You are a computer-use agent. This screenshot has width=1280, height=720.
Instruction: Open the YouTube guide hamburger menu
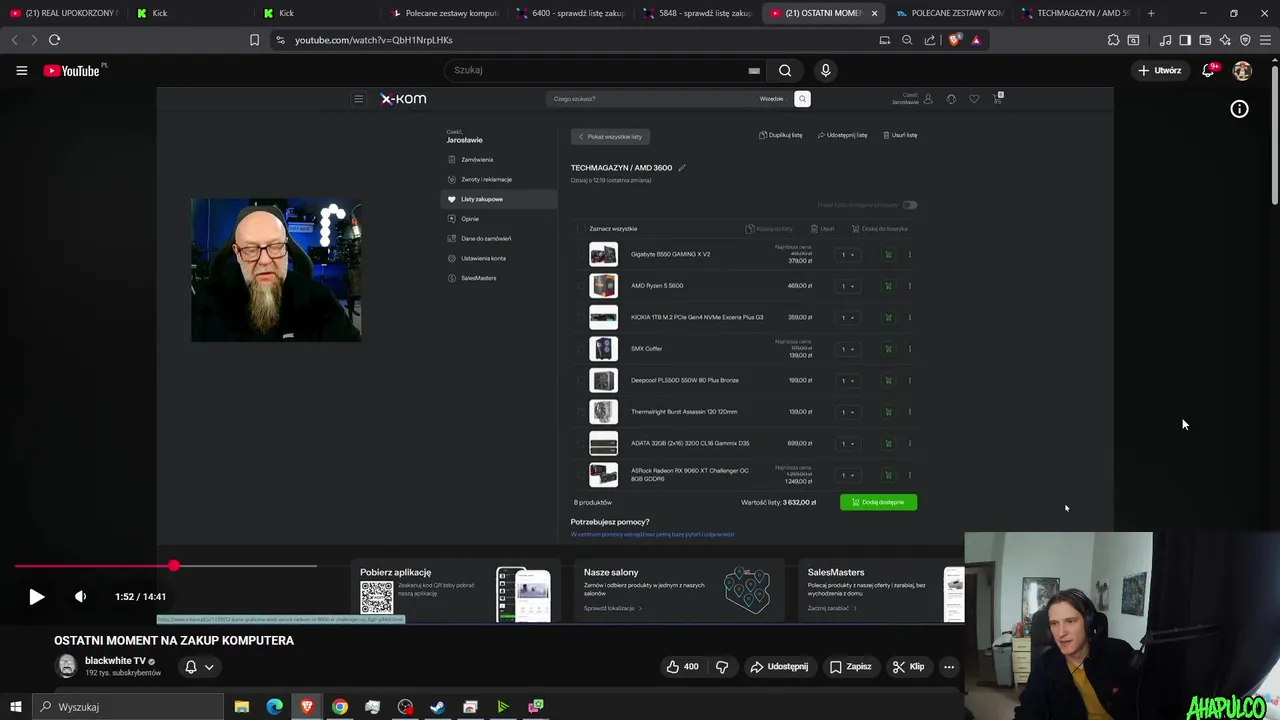21,71
